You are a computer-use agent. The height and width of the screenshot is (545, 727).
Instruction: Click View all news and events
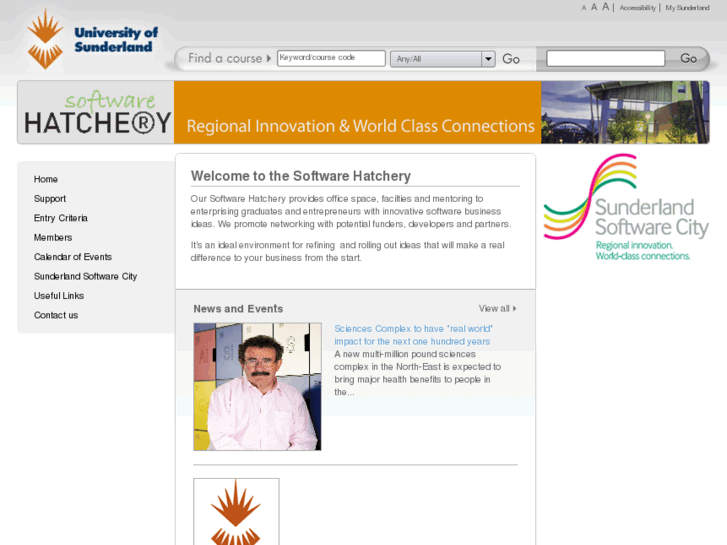pyautogui.click(x=497, y=308)
